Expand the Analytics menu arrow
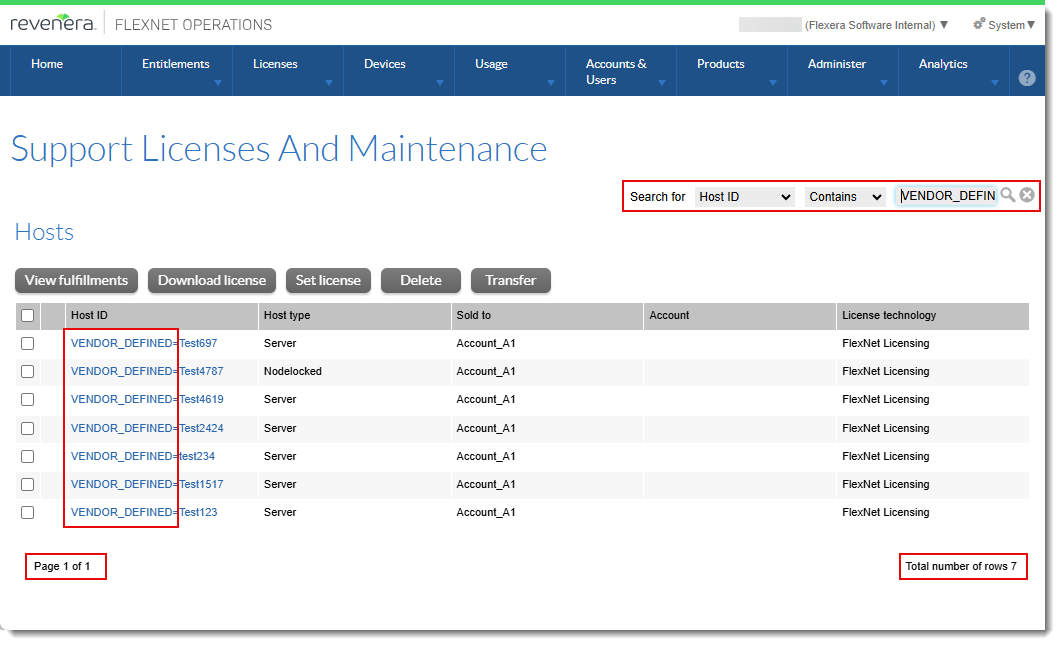1060x645 pixels. (995, 83)
